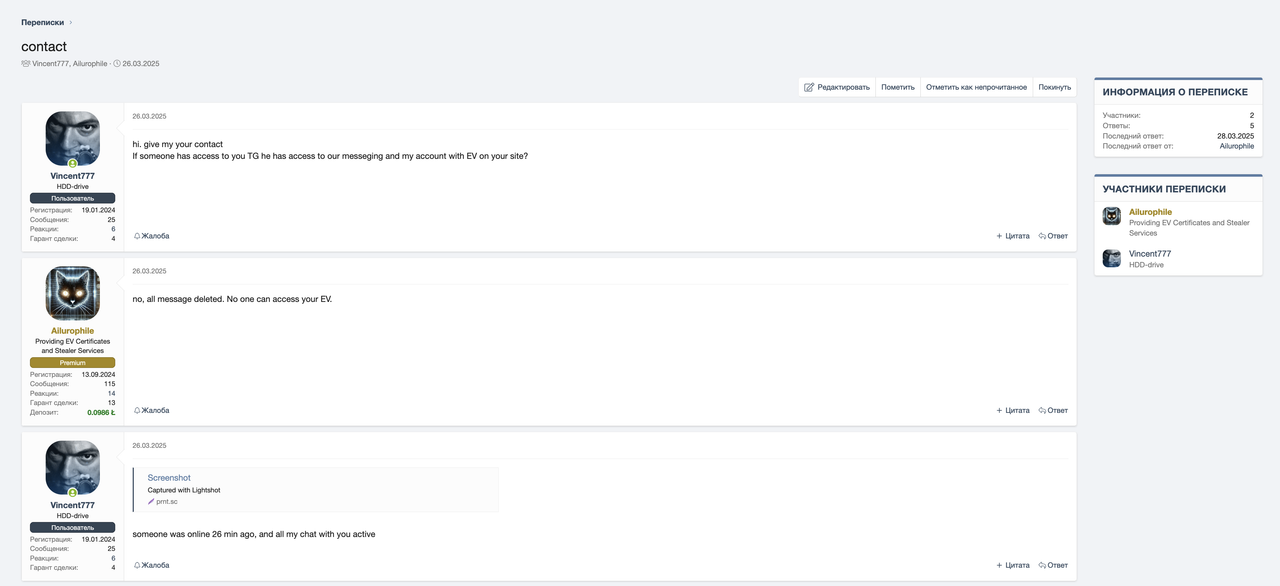Click the prnt.sc source link
Screen dimensions: 1280x586
[166, 501]
